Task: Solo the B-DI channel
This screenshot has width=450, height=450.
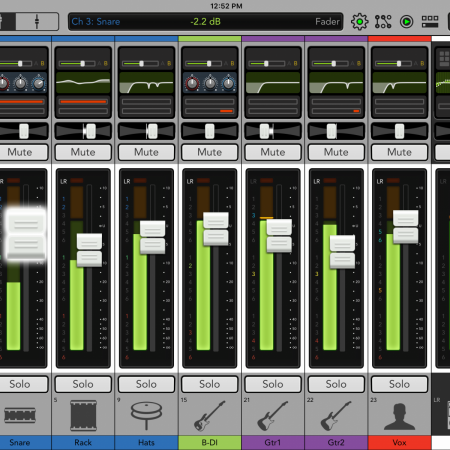Action: coord(209,384)
